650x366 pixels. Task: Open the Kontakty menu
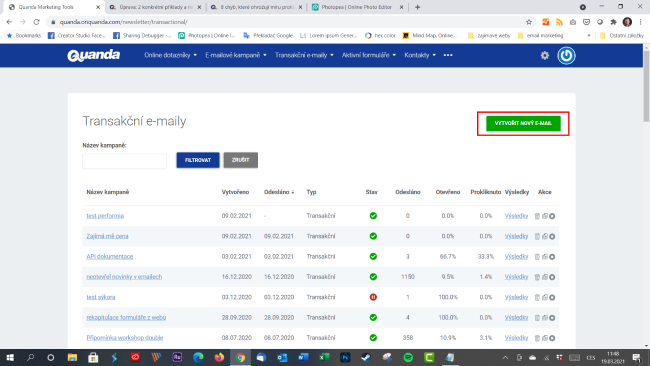pos(420,55)
